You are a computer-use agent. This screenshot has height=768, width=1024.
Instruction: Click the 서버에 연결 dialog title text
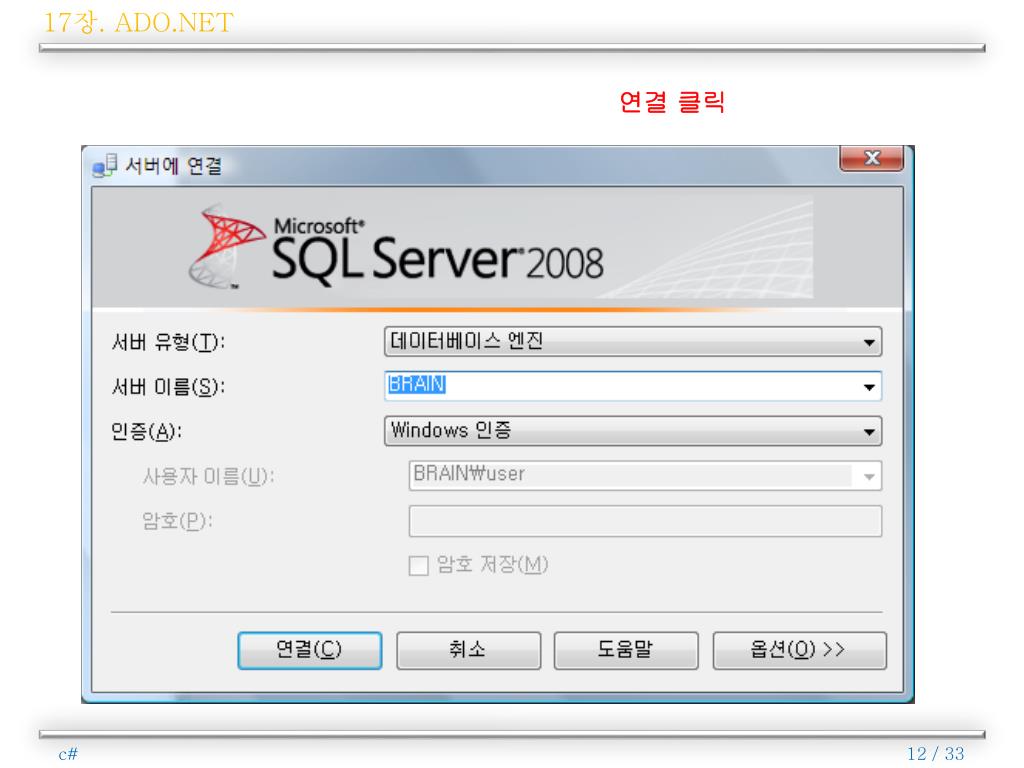coord(173,166)
